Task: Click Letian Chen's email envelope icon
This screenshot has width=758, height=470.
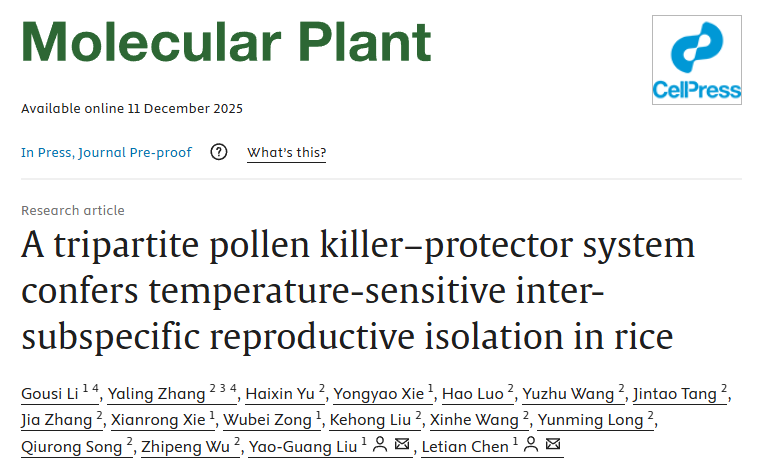Action: (553, 446)
